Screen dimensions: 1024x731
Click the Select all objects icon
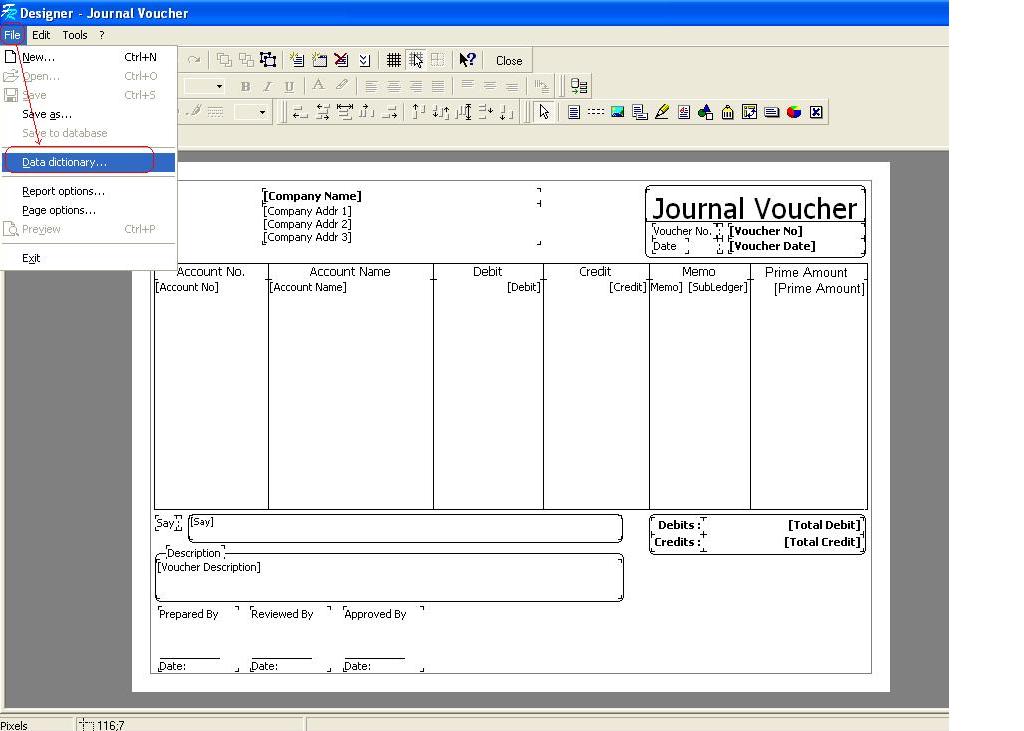(x=268, y=60)
